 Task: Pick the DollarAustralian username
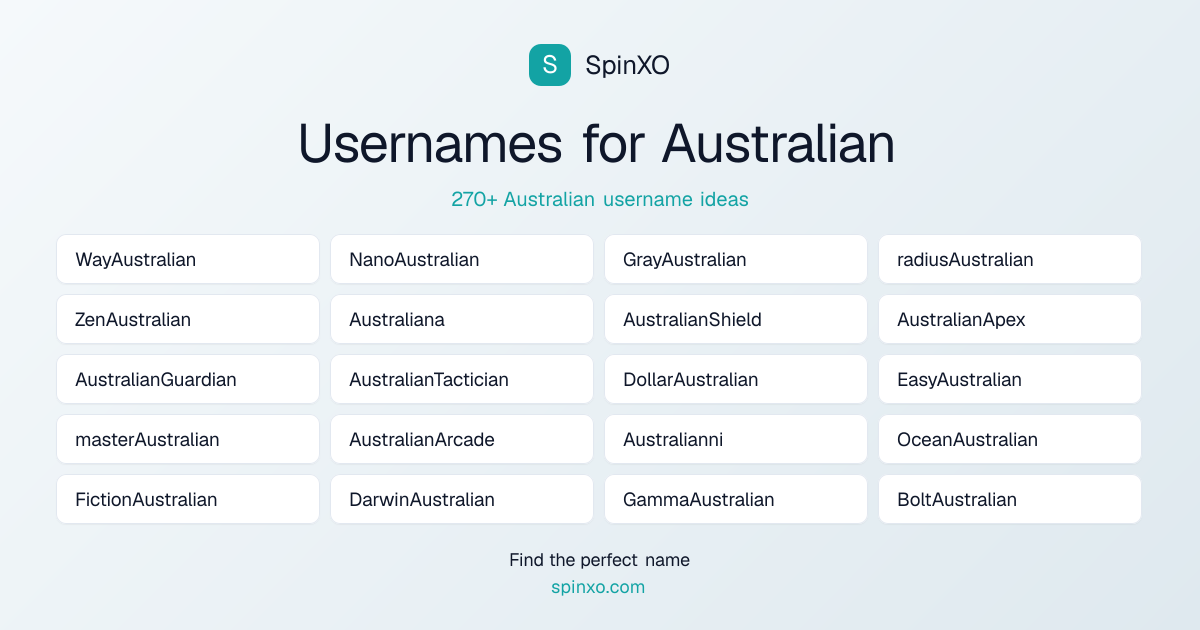736,379
